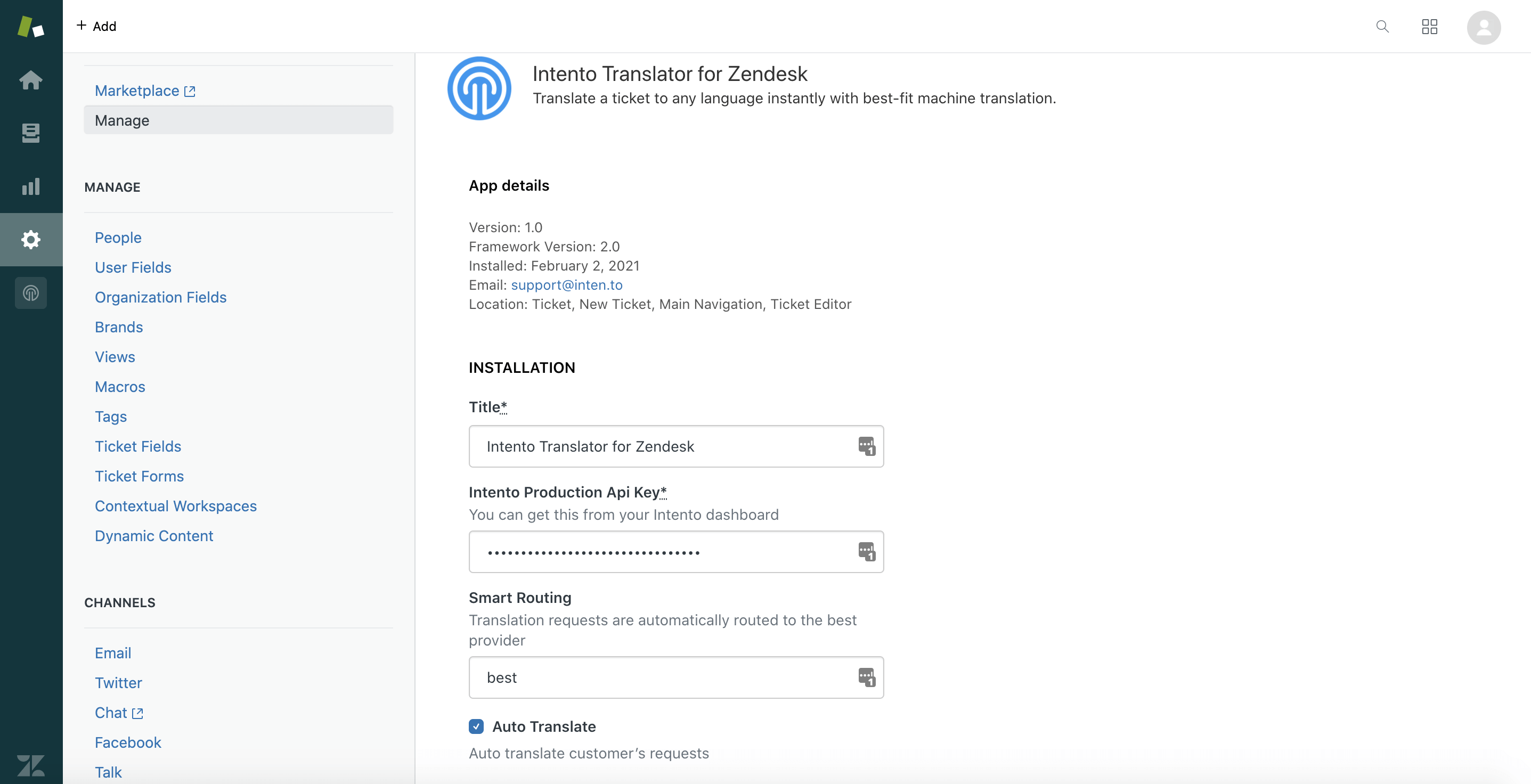
Task: Open the Ticket Fields settings
Action: pyautogui.click(x=138, y=446)
